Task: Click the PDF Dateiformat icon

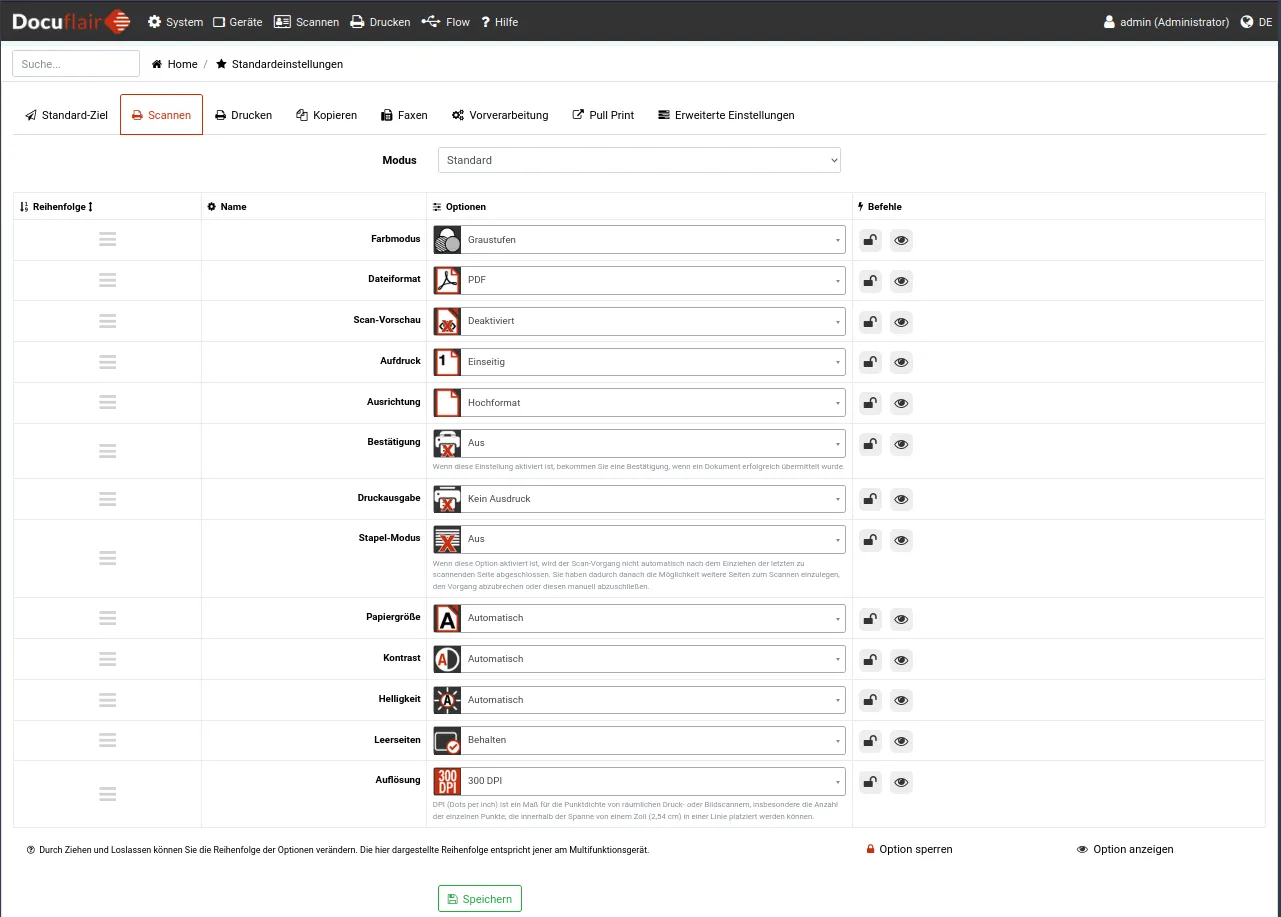Action: point(447,281)
